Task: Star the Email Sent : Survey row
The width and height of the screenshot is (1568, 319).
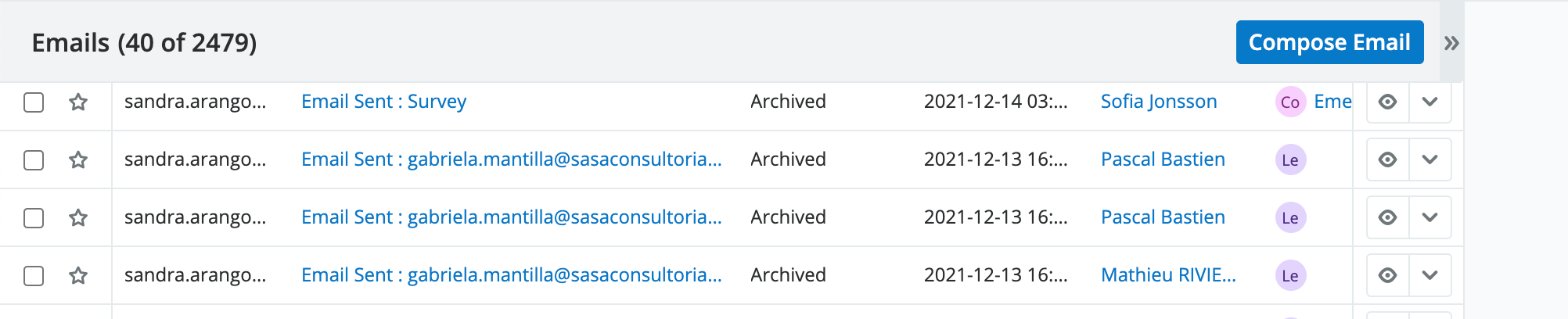Action: click(x=78, y=102)
